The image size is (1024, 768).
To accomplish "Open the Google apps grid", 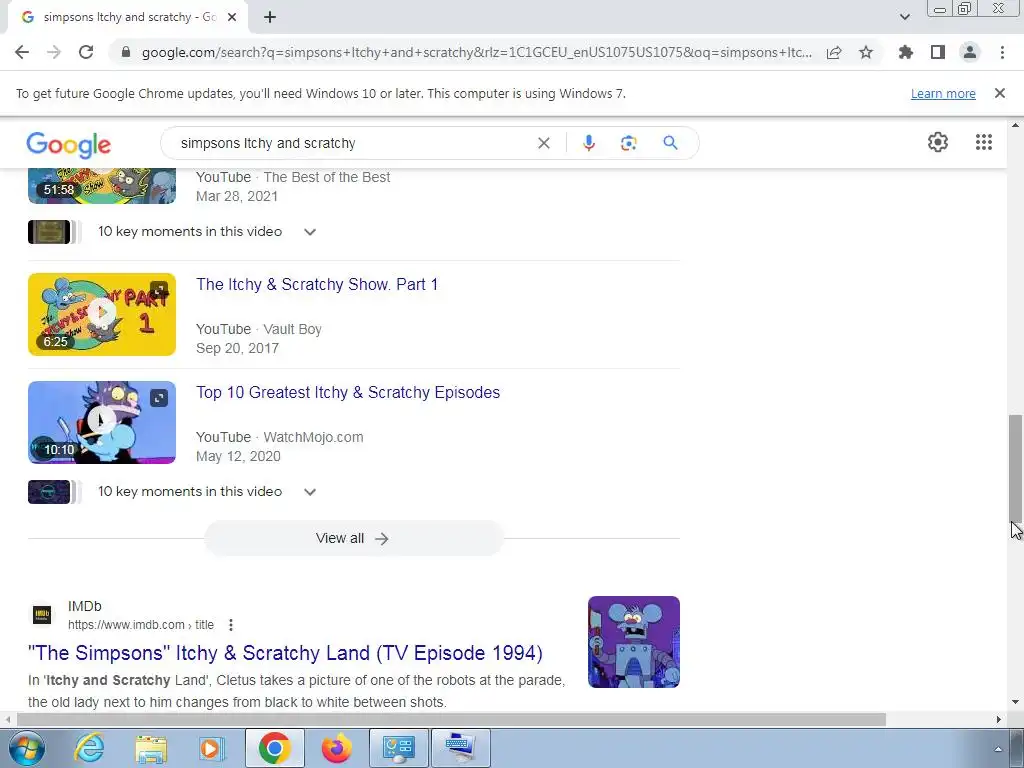I will click(x=984, y=142).
